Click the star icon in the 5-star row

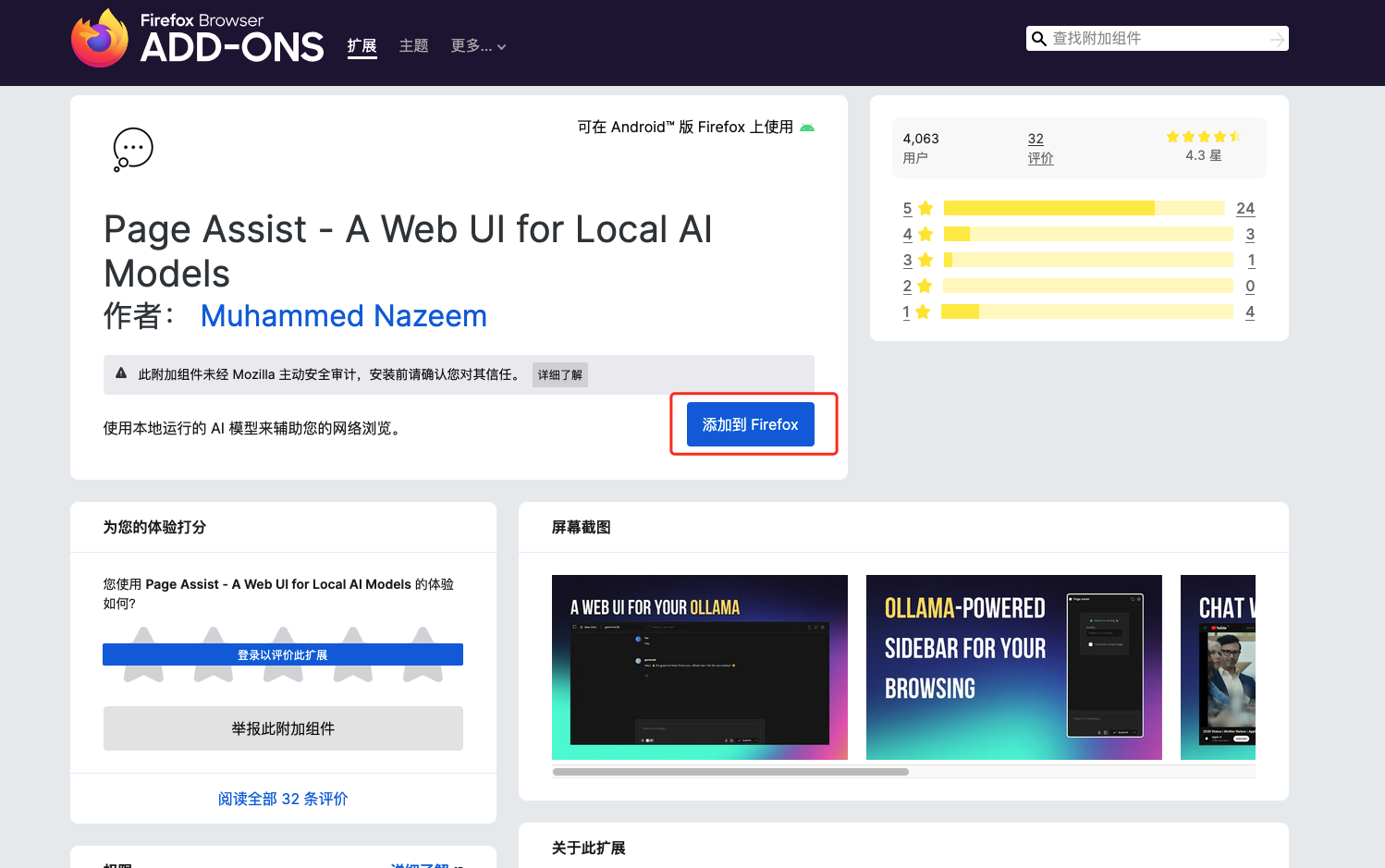click(925, 208)
